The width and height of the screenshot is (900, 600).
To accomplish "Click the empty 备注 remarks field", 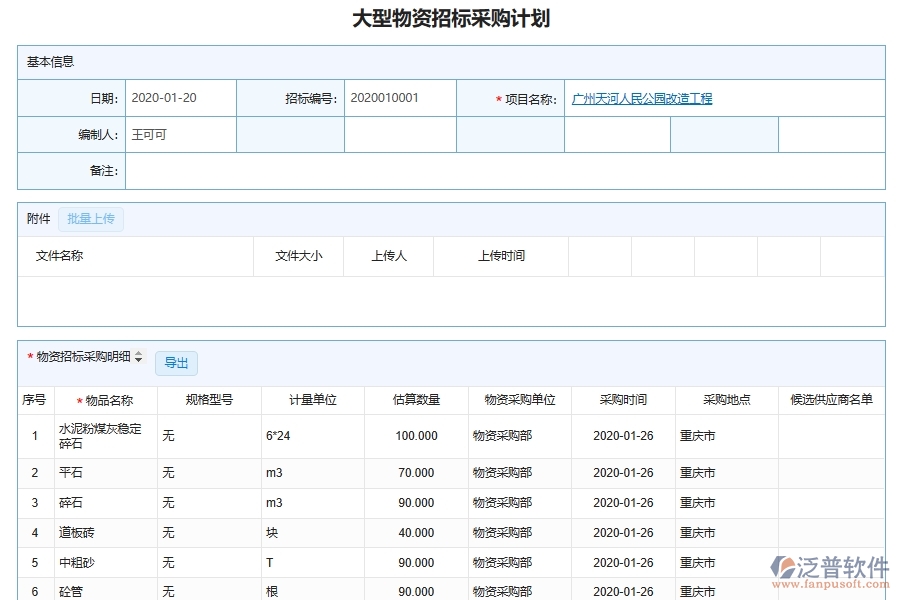I will click(500, 171).
